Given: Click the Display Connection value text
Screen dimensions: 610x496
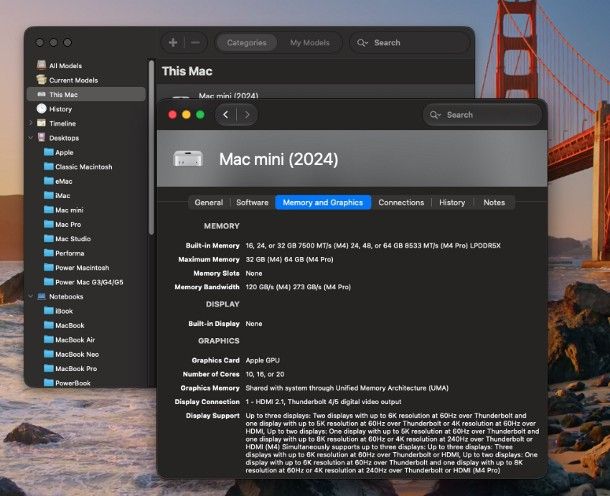Looking at the screenshot, I should click(x=323, y=401).
